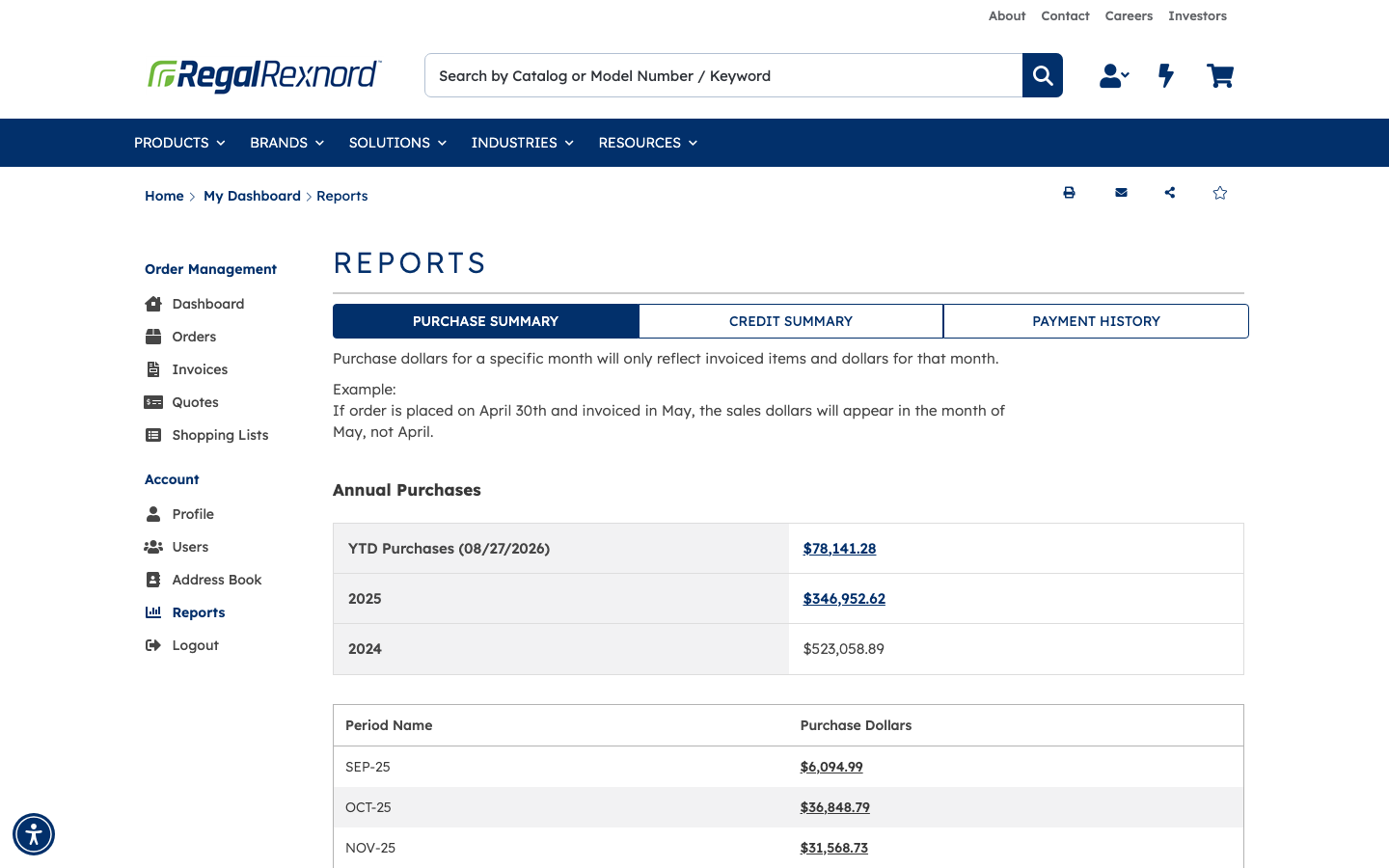Click the Shopping Lists icon in sidebar

pyautogui.click(x=153, y=435)
